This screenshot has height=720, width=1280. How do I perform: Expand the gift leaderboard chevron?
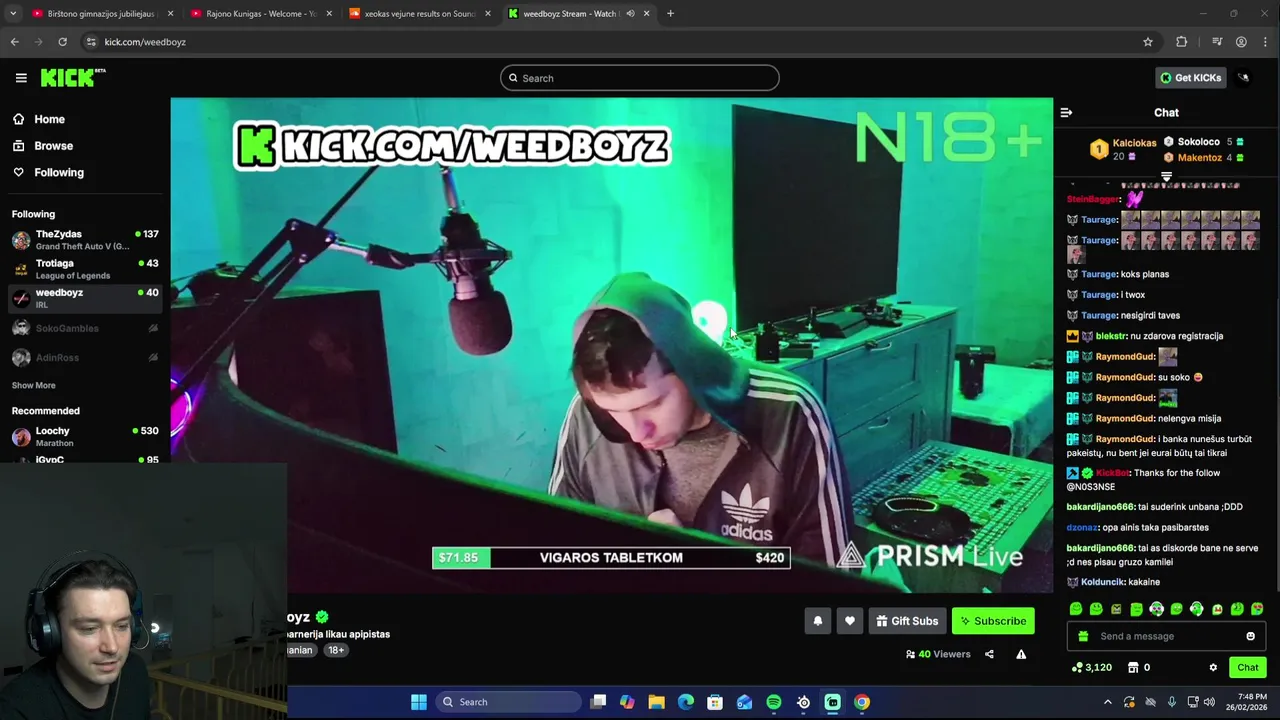click(x=1166, y=177)
